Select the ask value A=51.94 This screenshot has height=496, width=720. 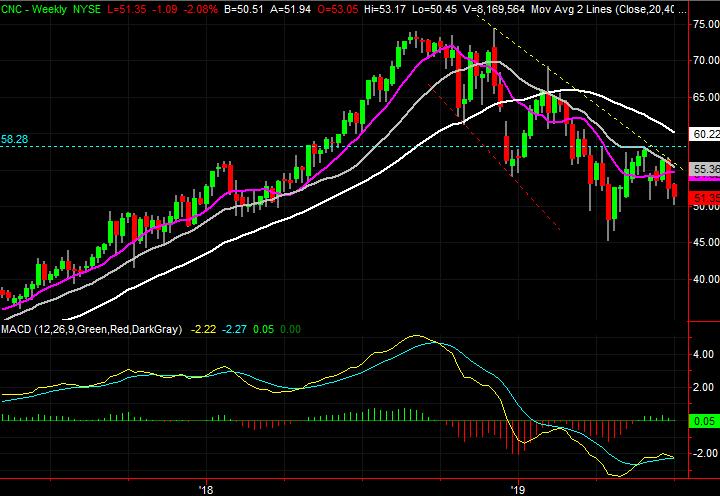pyautogui.click(x=290, y=9)
